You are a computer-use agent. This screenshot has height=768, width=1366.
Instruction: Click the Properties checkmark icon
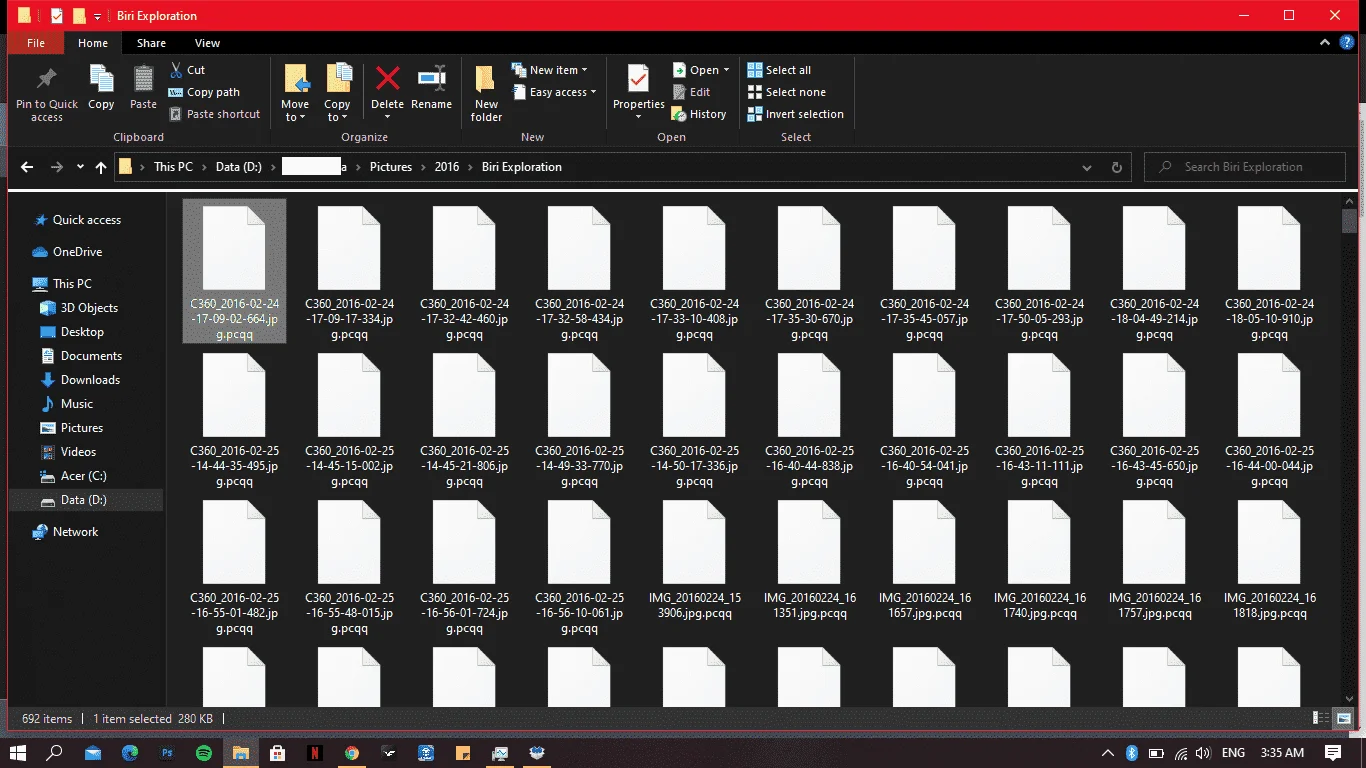point(638,79)
